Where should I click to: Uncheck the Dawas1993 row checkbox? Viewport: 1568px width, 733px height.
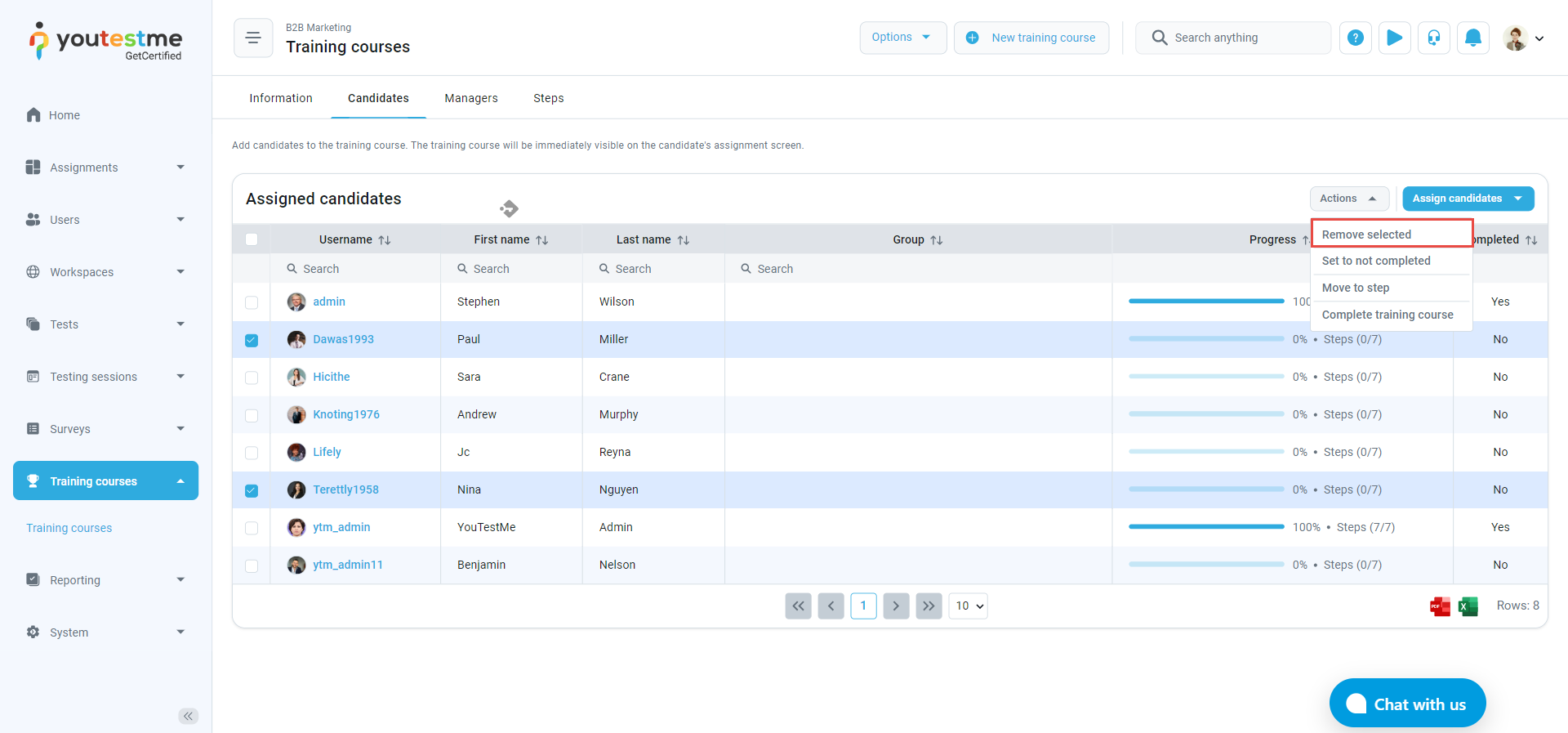pos(252,340)
